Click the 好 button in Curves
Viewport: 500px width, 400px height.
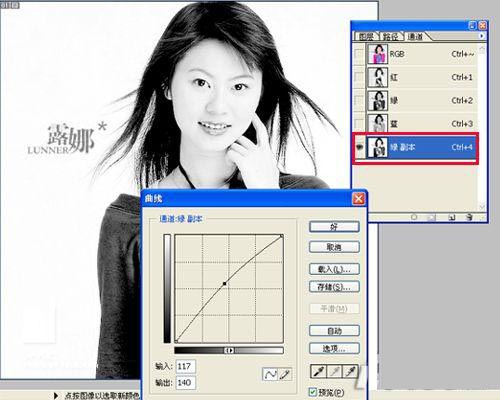tap(334, 227)
